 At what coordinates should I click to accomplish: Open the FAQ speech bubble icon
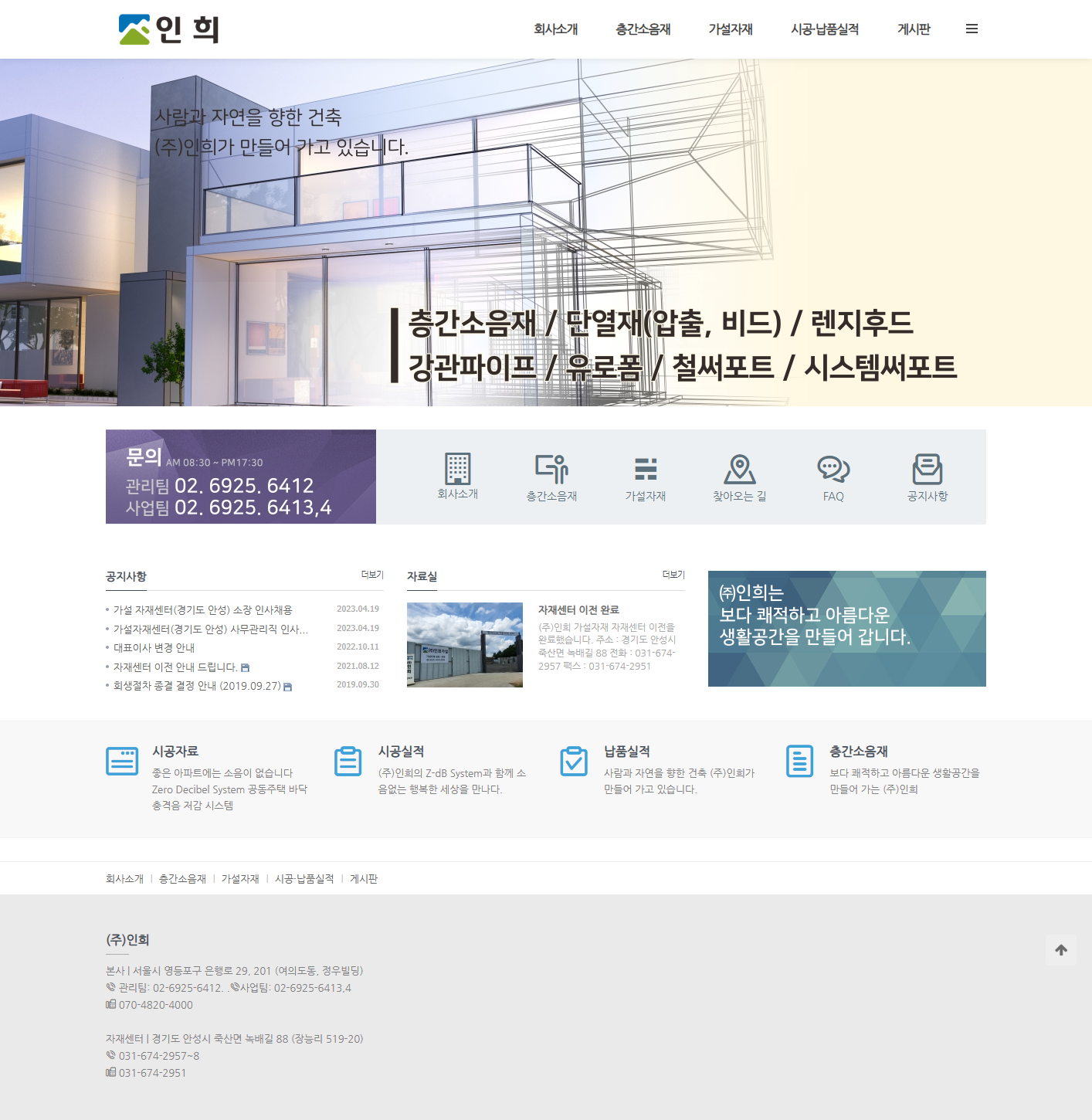pyautogui.click(x=833, y=470)
